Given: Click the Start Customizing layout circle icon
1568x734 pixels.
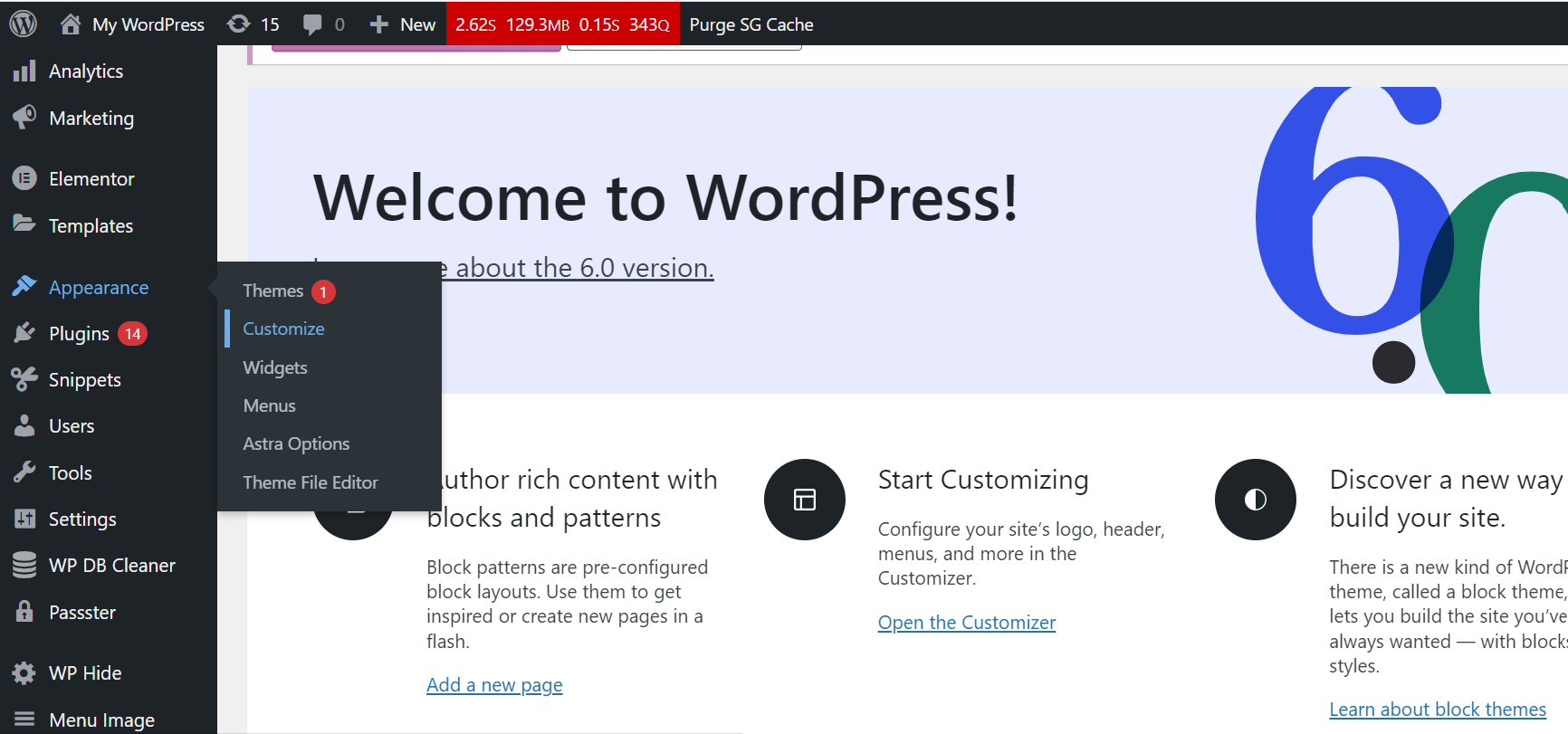Looking at the screenshot, I should 805,500.
